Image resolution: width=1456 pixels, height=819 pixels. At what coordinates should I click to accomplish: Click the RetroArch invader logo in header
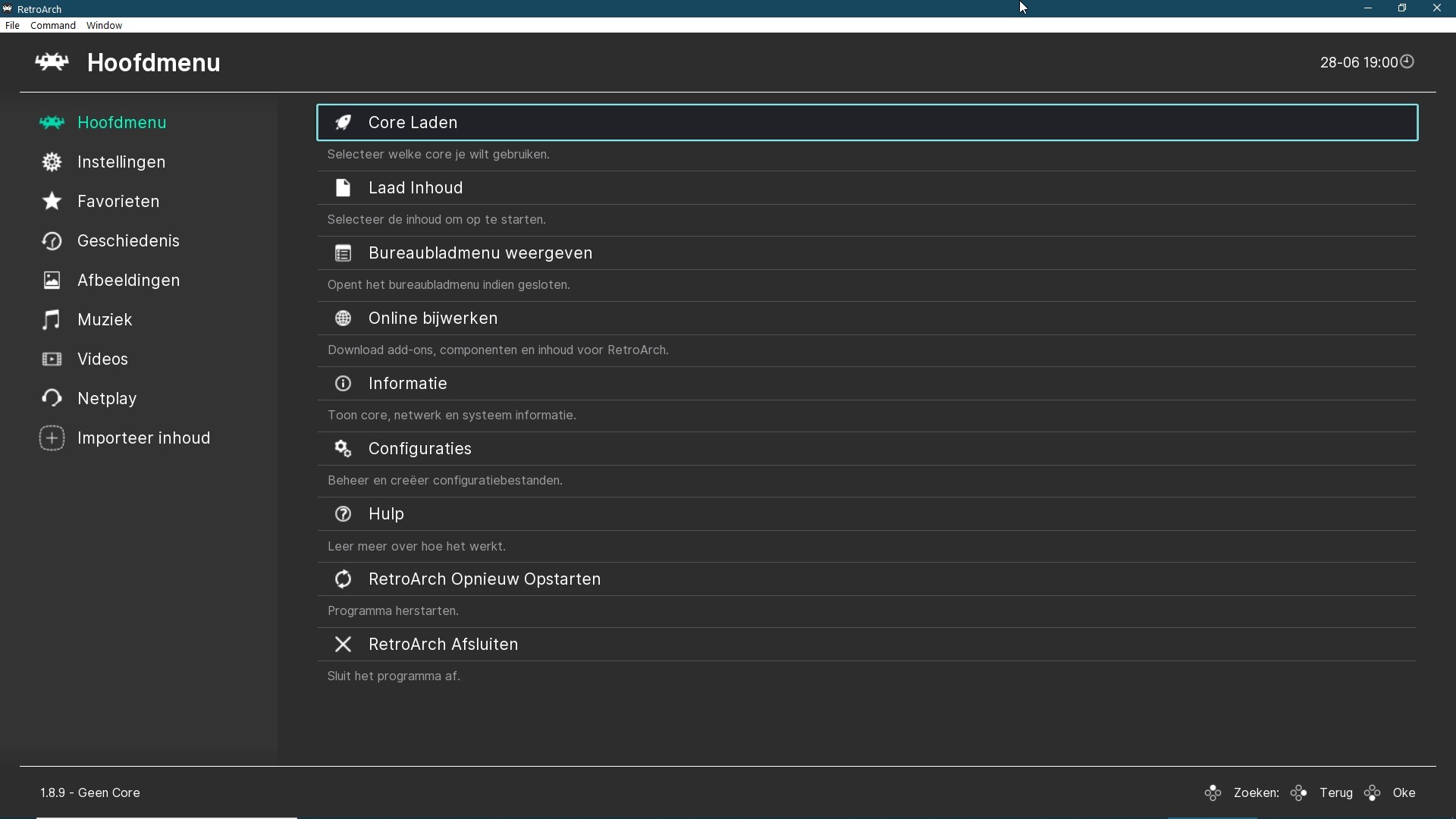(x=52, y=61)
